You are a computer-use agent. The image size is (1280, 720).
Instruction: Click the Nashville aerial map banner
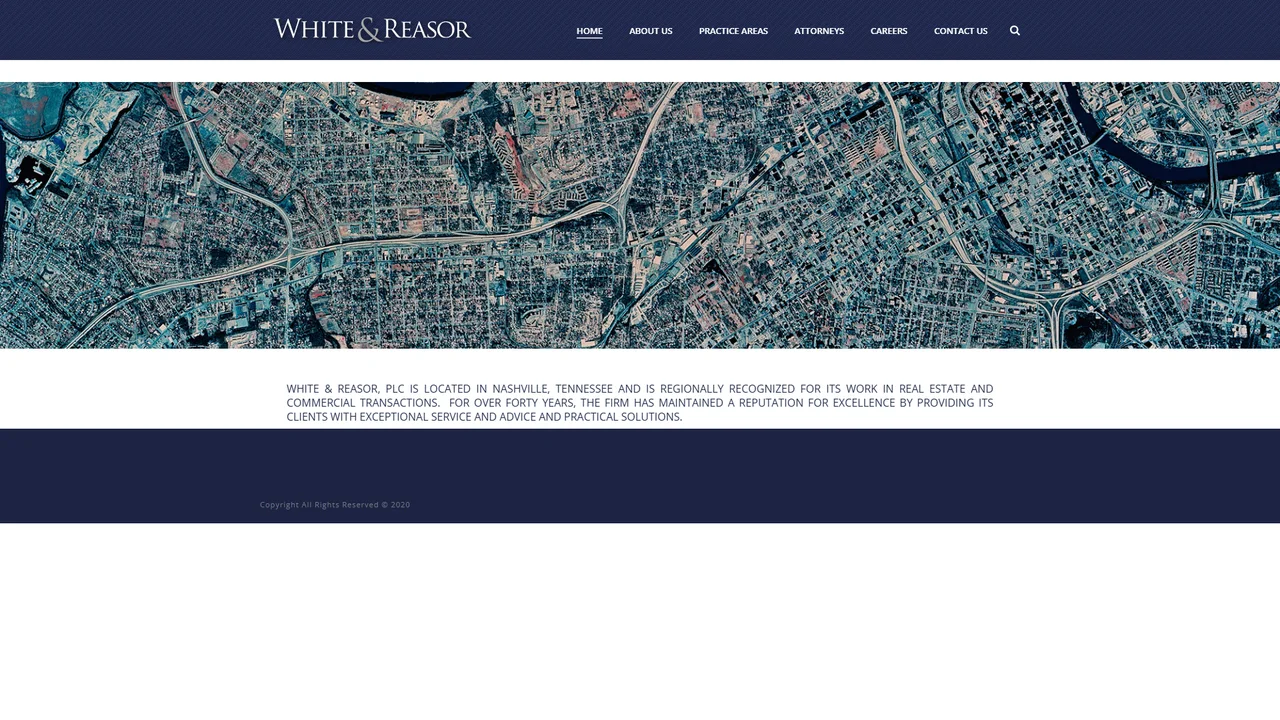click(x=640, y=215)
